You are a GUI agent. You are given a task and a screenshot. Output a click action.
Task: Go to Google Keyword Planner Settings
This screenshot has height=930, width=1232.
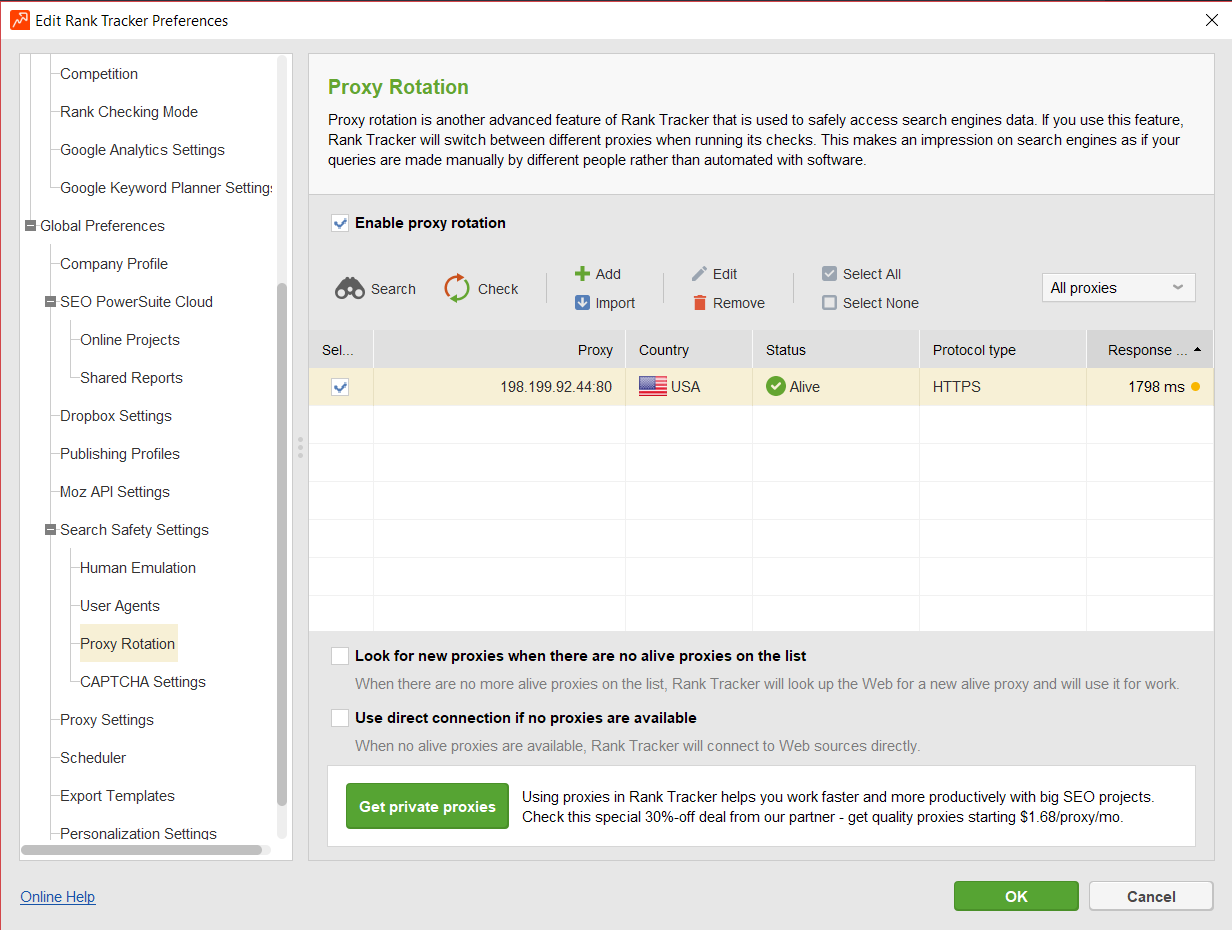(x=166, y=188)
